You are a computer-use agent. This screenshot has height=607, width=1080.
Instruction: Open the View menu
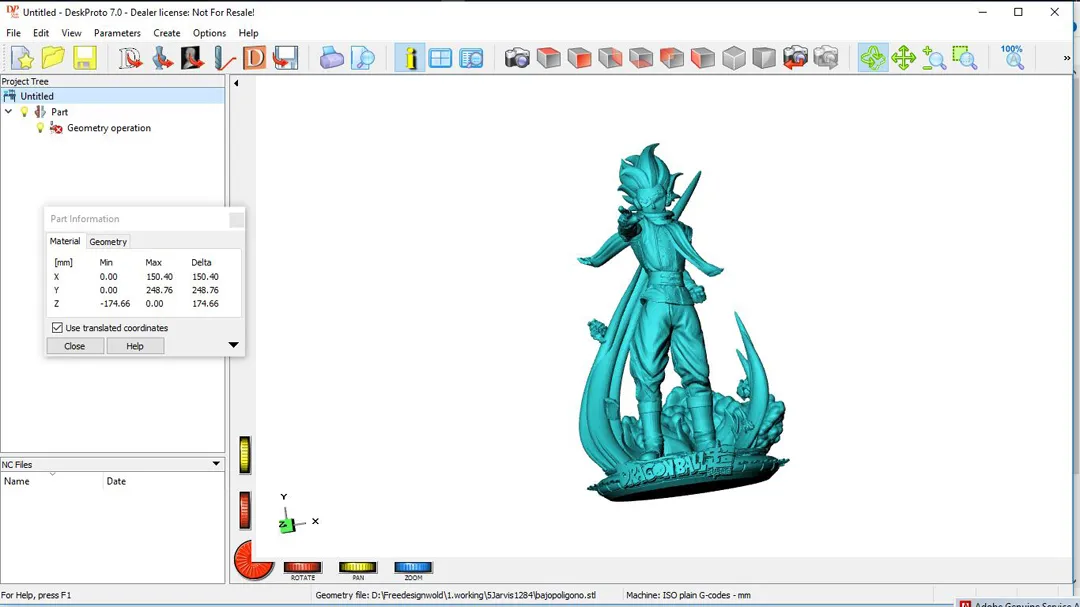(71, 33)
